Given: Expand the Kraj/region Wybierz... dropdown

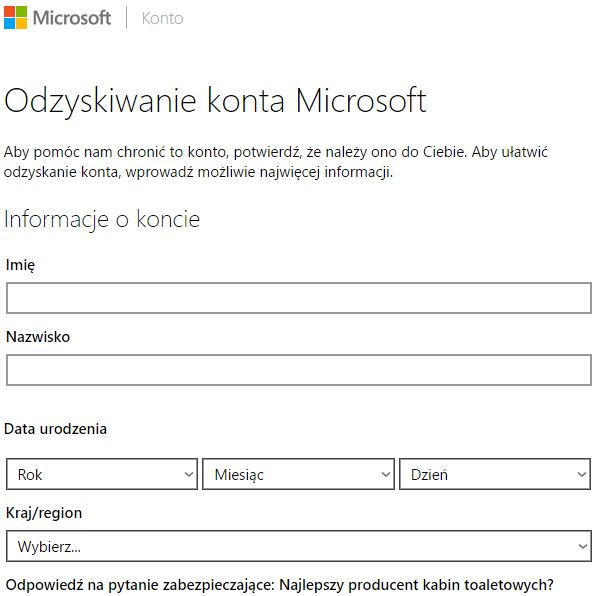Looking at the screenshot, I should pyautogui.click(x=299, y=546).
